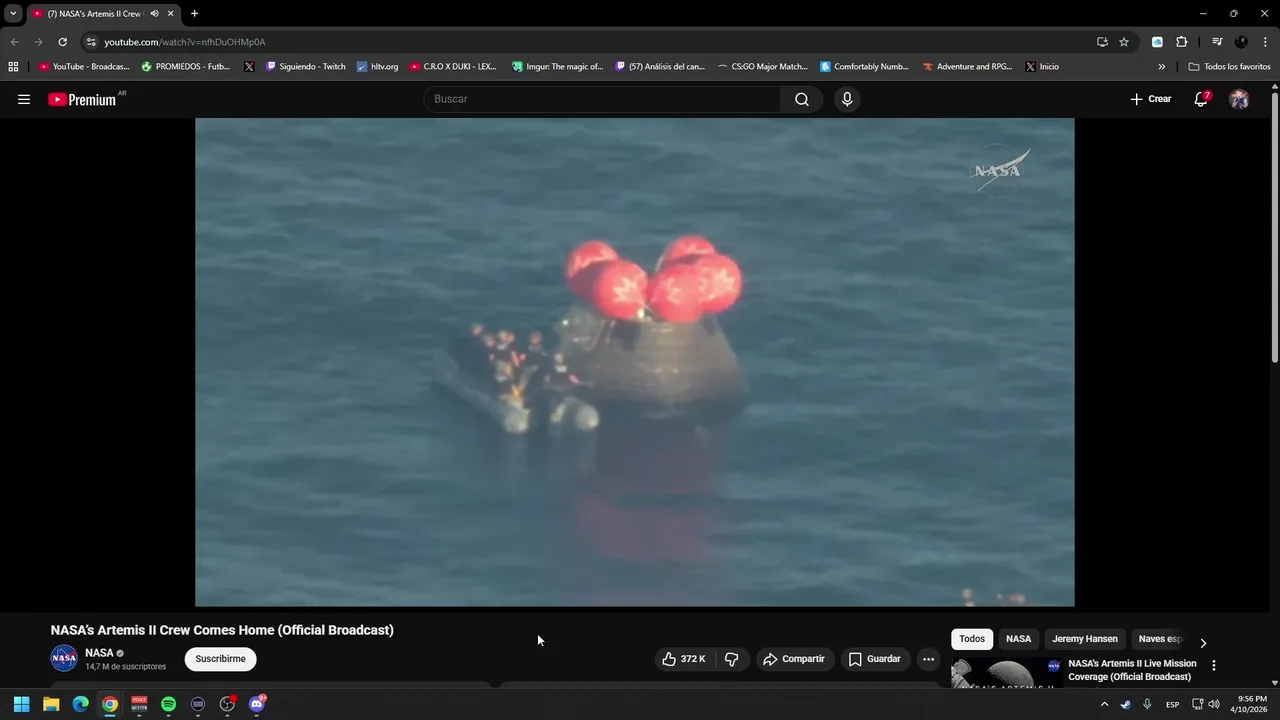
Task: Open NASA channel name link
Action: coord(99,653)
